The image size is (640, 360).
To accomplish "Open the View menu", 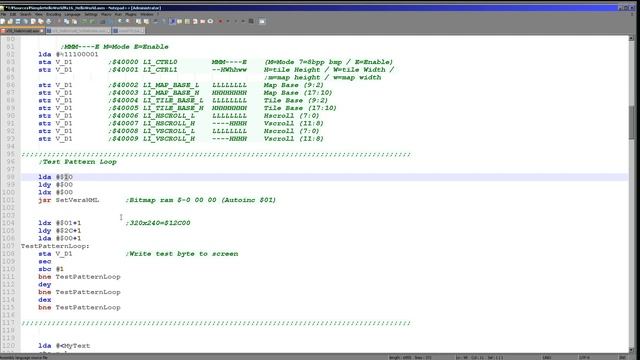I will 39,14.
